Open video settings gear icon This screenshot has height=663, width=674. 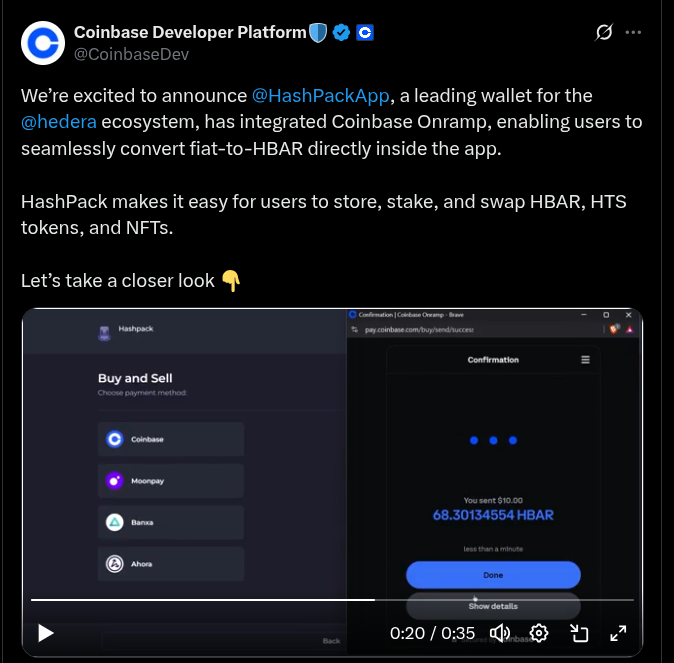[x=539, y=633]
